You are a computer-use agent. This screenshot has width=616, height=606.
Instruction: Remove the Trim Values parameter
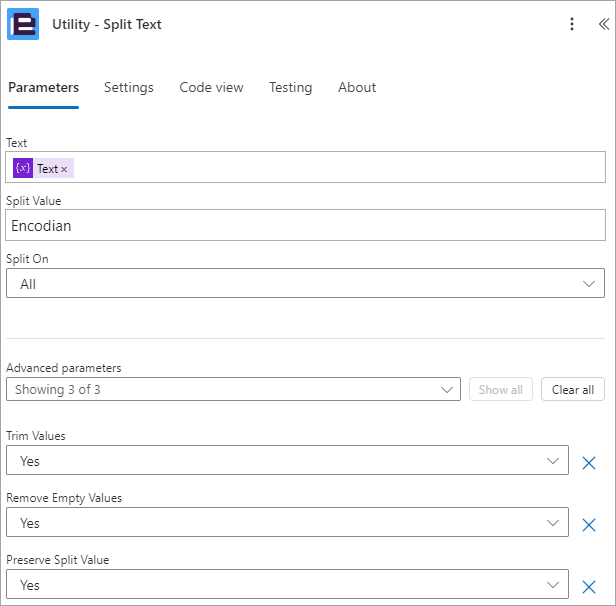tap(588, 463)
